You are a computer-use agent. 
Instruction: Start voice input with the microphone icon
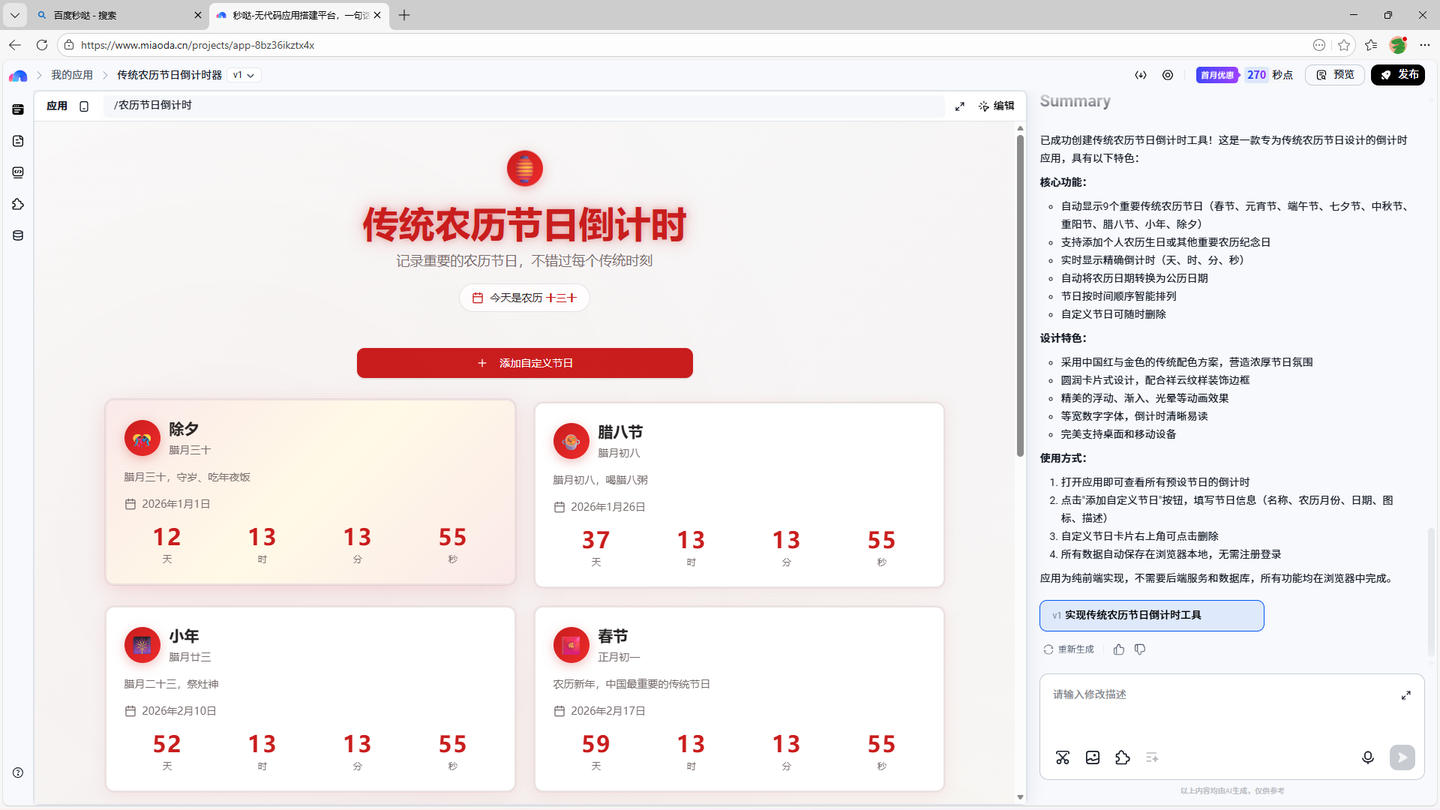(x=1368, y=757)
